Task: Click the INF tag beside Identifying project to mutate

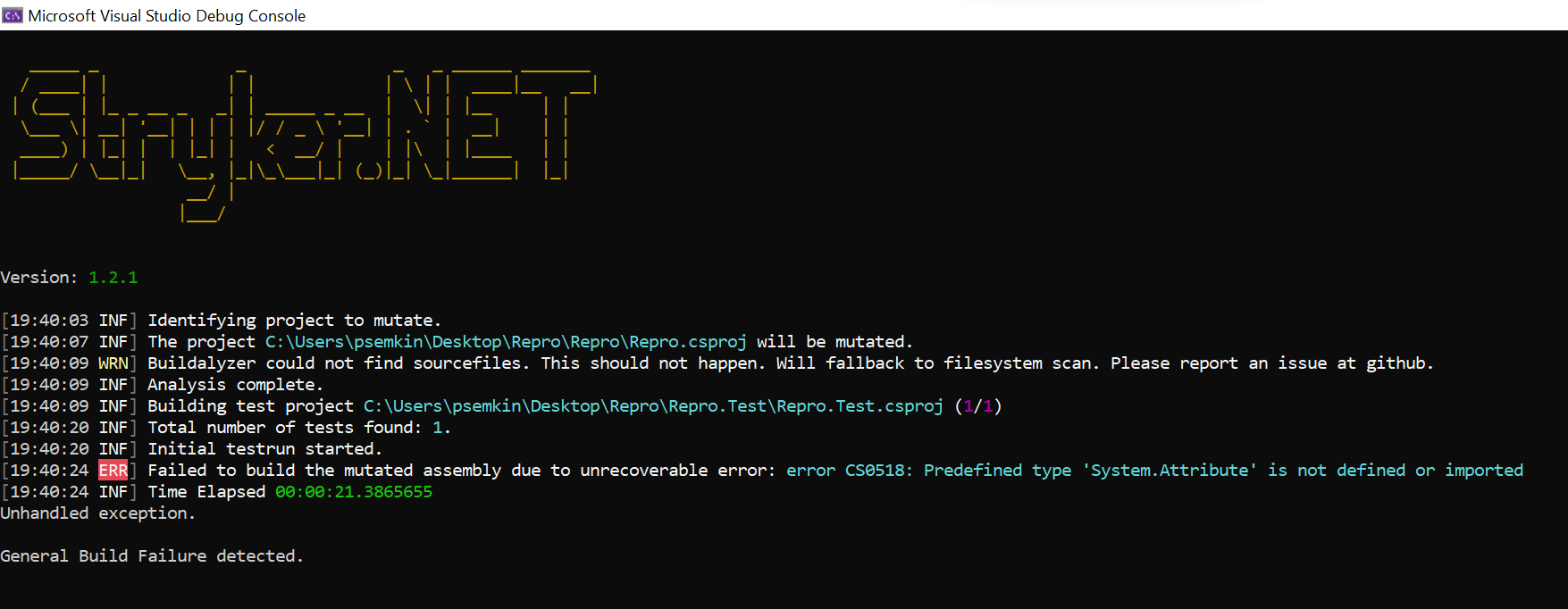Action: click(113, 320)
